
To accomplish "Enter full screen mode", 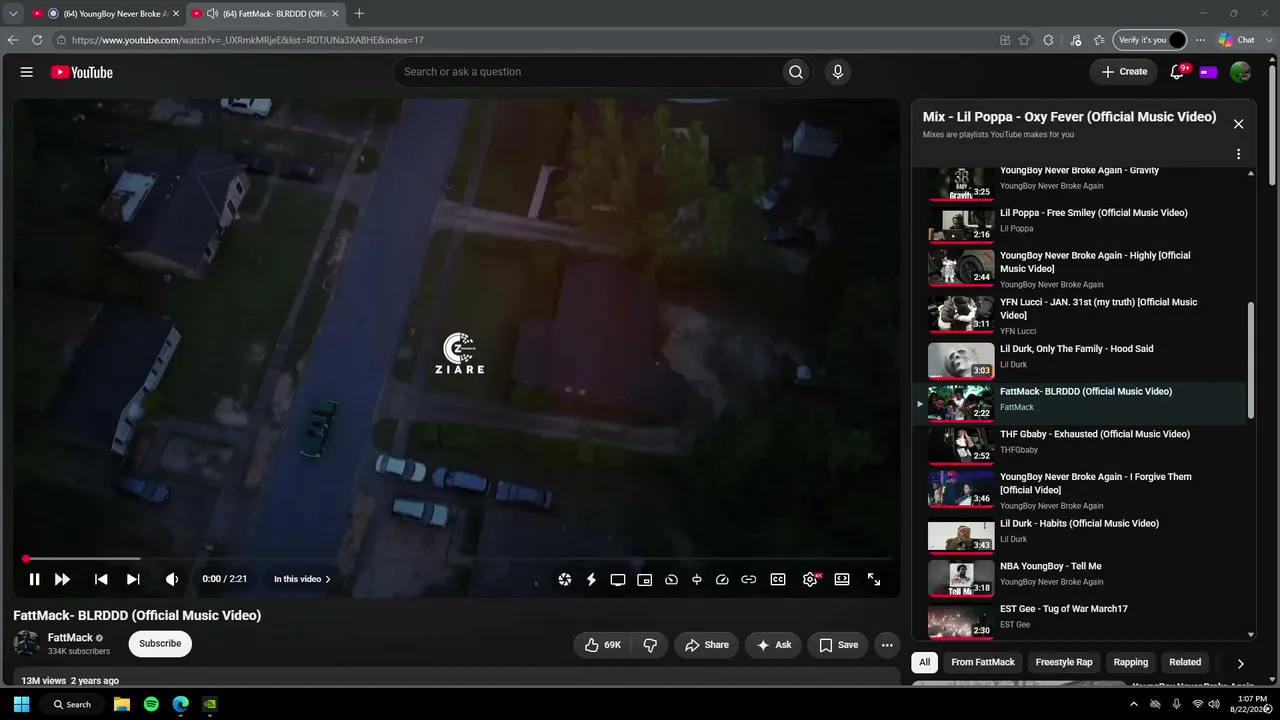I will 874,579.
